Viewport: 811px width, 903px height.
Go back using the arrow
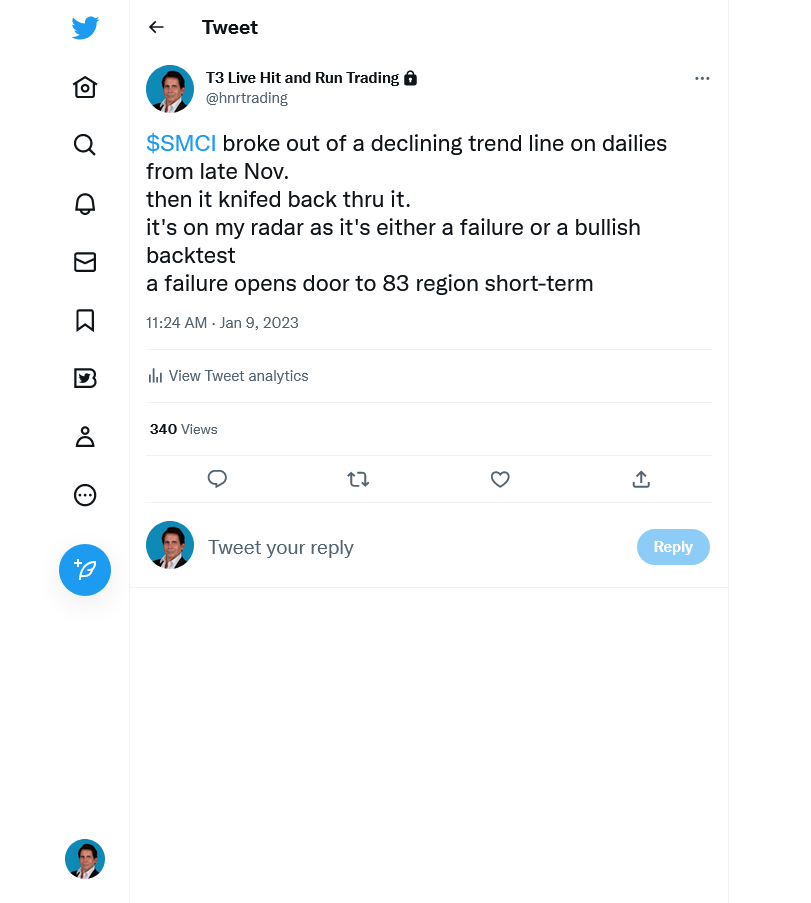tap(156, 27)
